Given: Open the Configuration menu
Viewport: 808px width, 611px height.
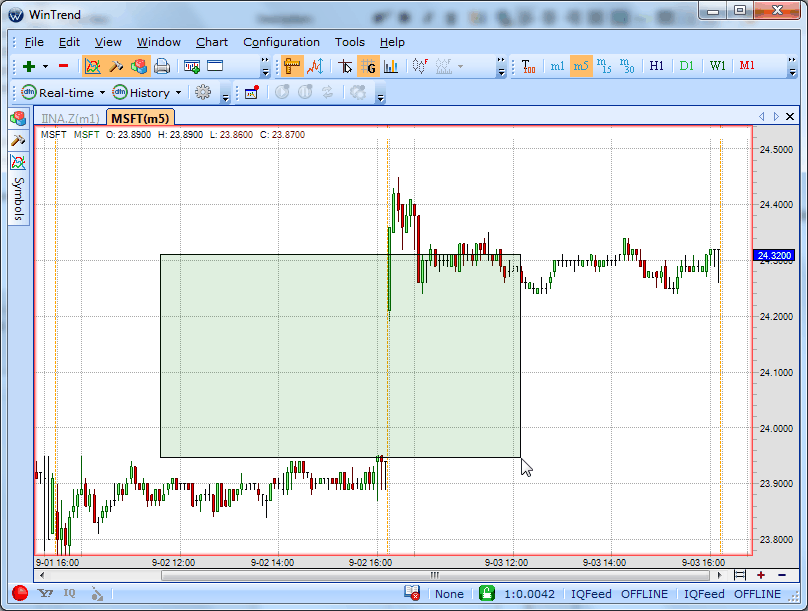Looking at the screenshot, I should tap(281, 42).
